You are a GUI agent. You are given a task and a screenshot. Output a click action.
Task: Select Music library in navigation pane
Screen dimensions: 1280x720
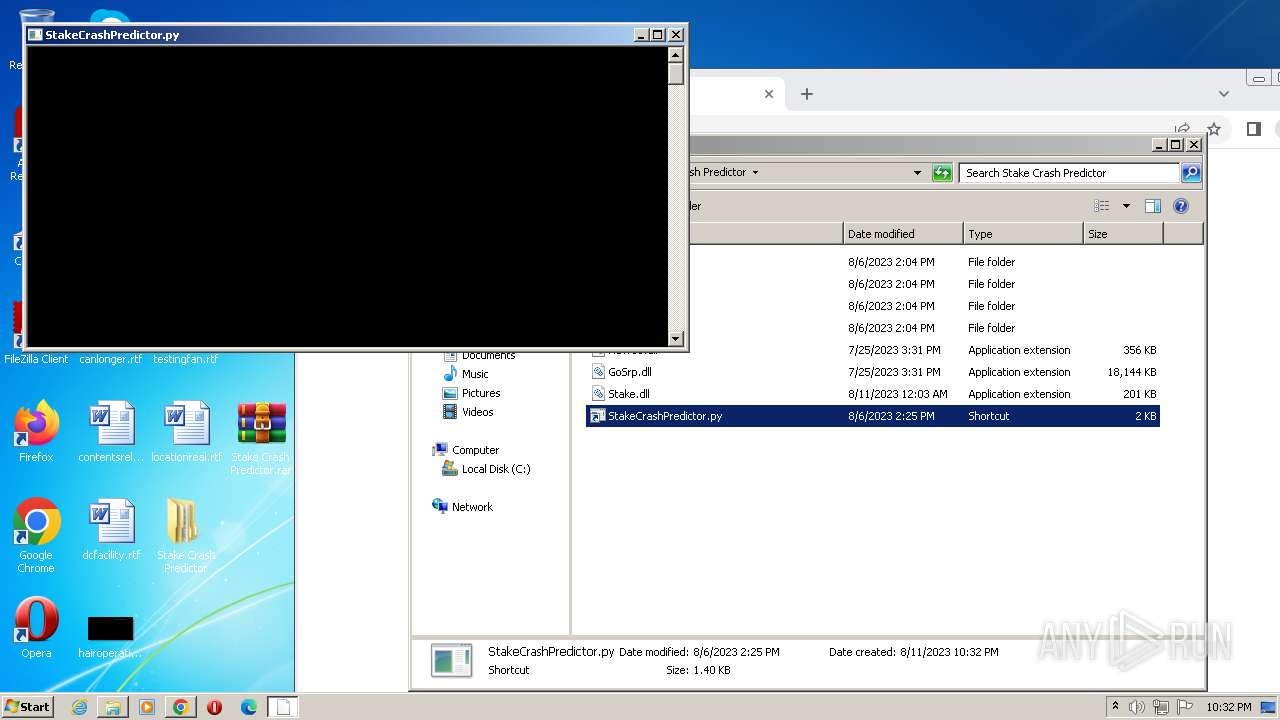[x=466, y=374]
